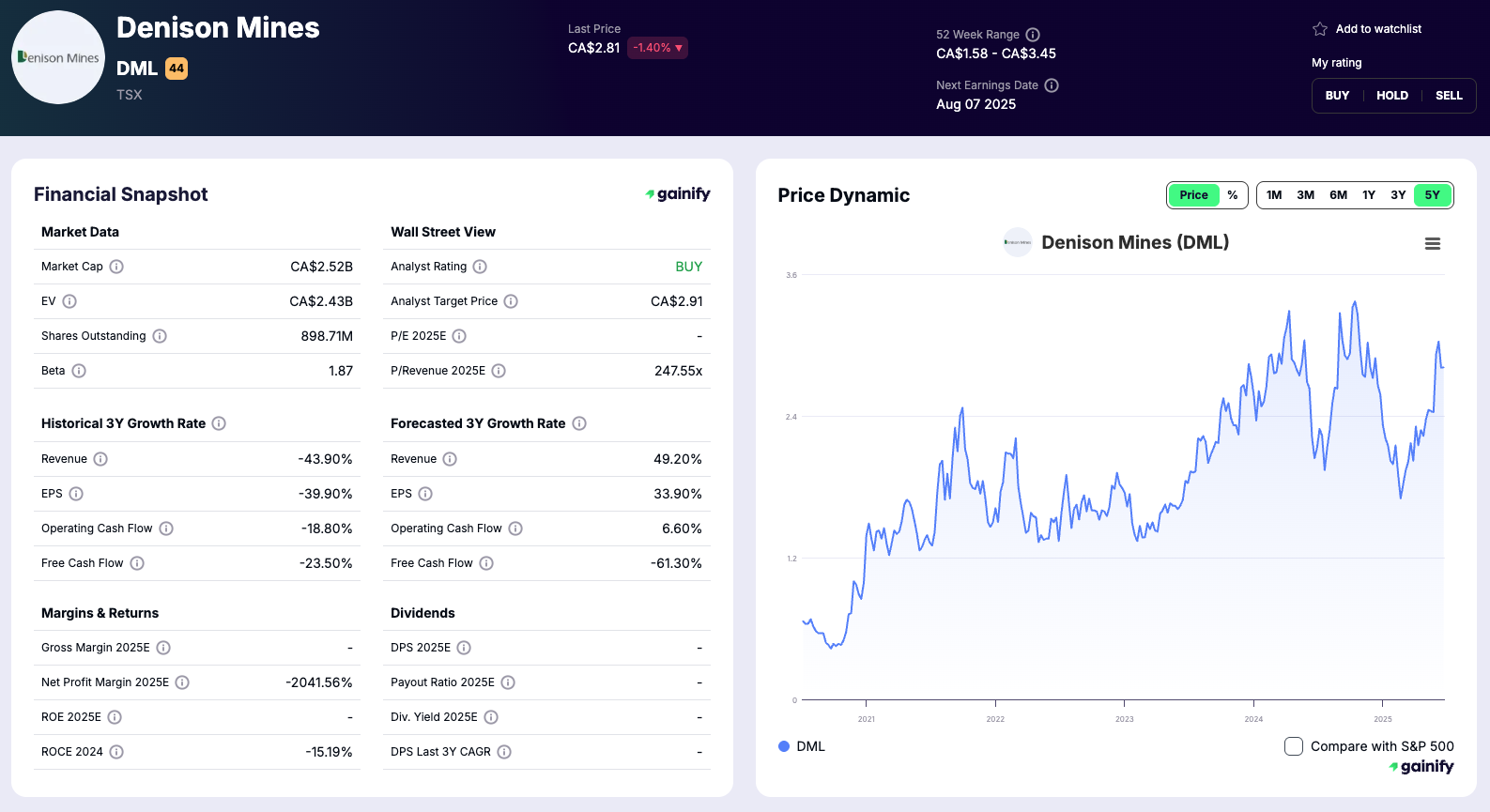Click the Next Earnings Date info icon
Image resolution: width=1490 pixels, height=812 pixels.
1052,85
